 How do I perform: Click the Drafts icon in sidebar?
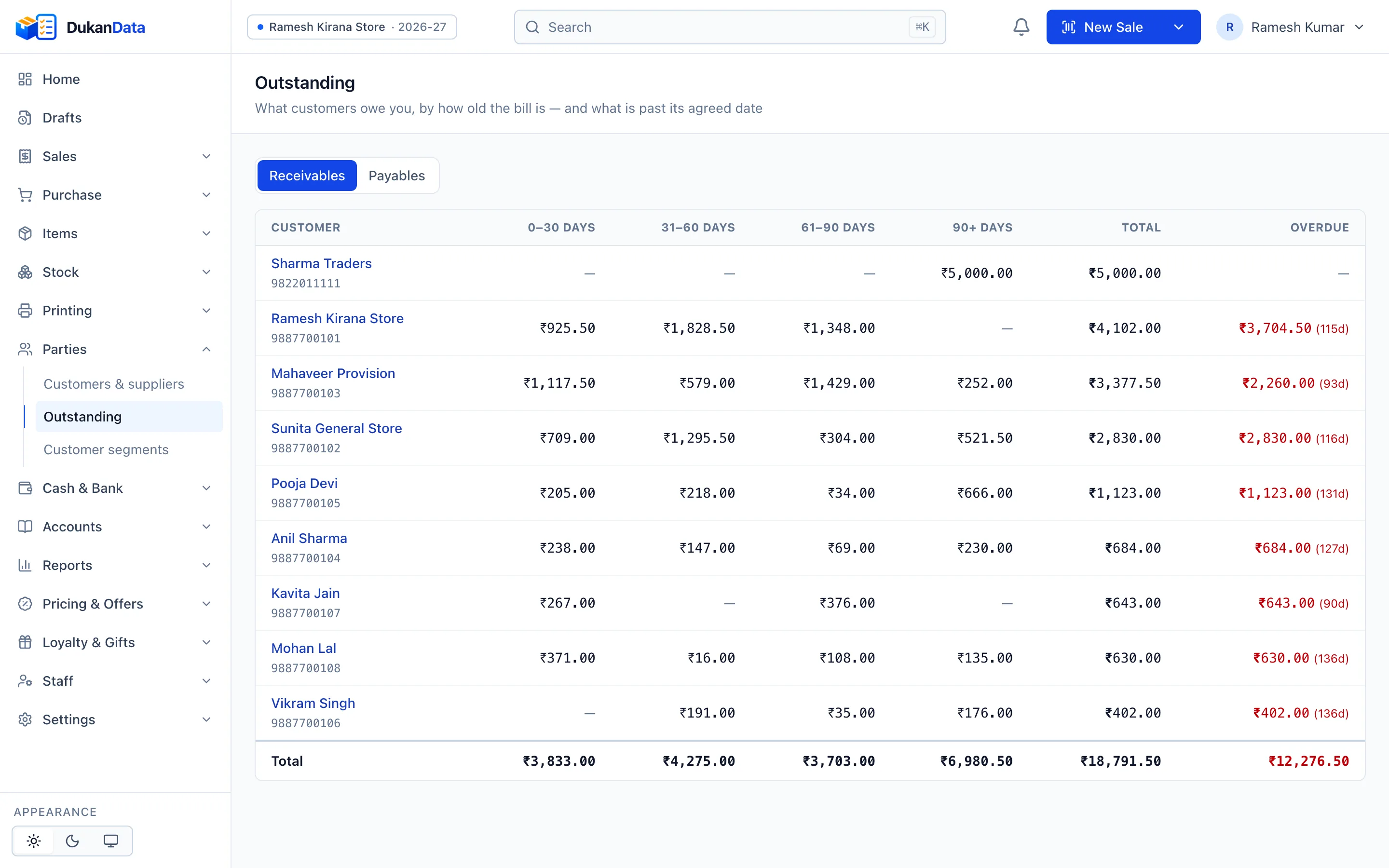tap(25, 118)
